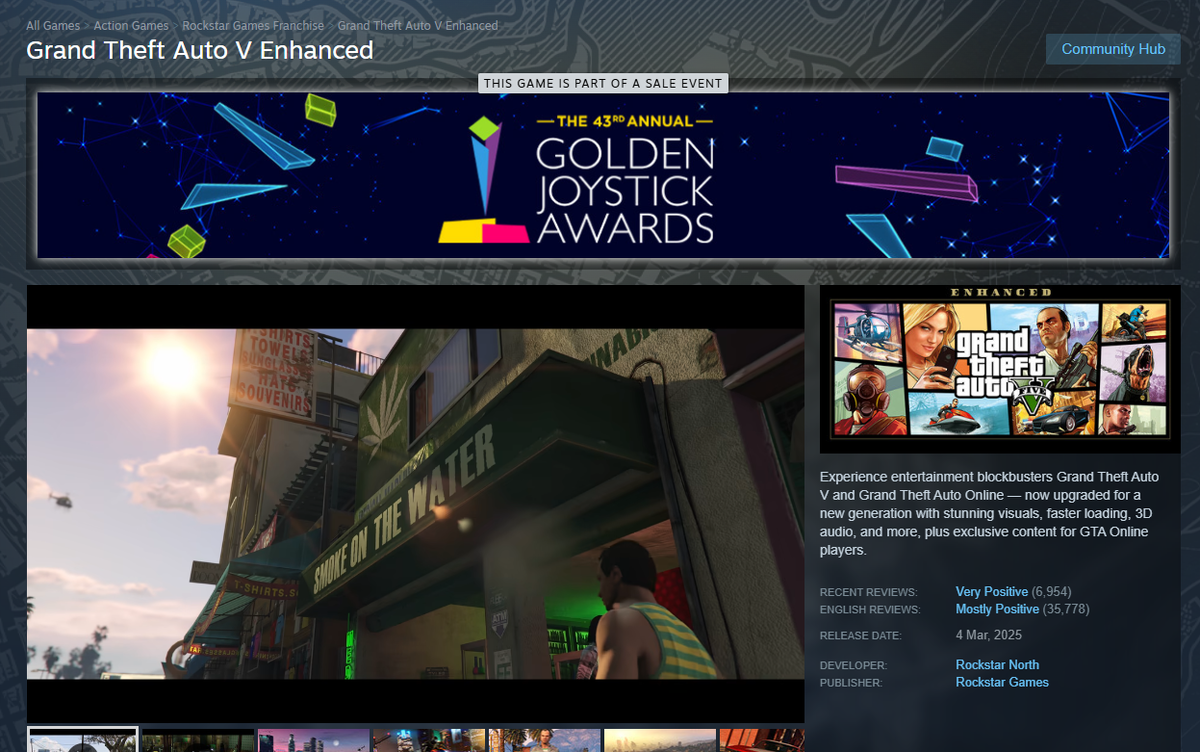Click the Grand Theft Auto V header artwork
This screenshot has height=752, width=1200.
(x=1000, y=368)
